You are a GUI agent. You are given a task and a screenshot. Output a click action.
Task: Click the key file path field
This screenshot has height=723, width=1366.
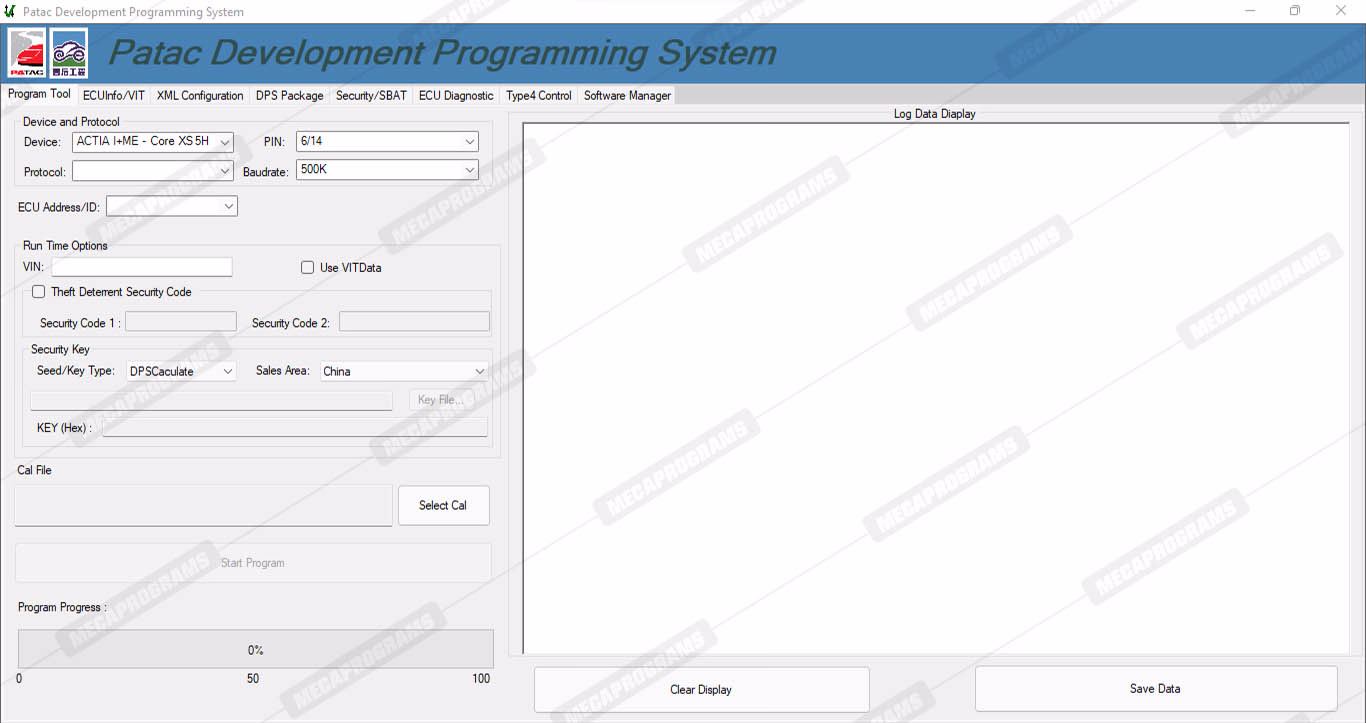[211, 400]
